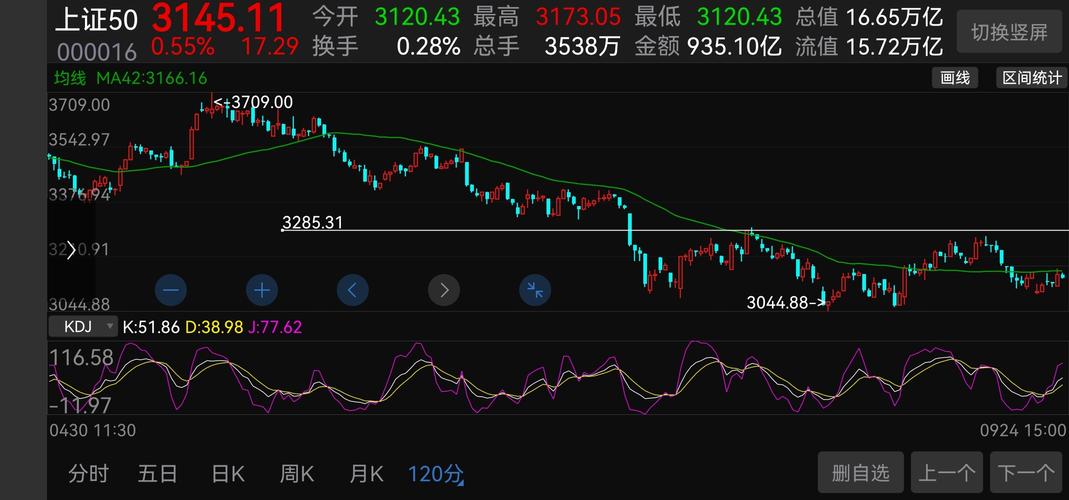The image size is (1069, 500).
Task: Expand the left side panel chevron
Action: [71, 250]
